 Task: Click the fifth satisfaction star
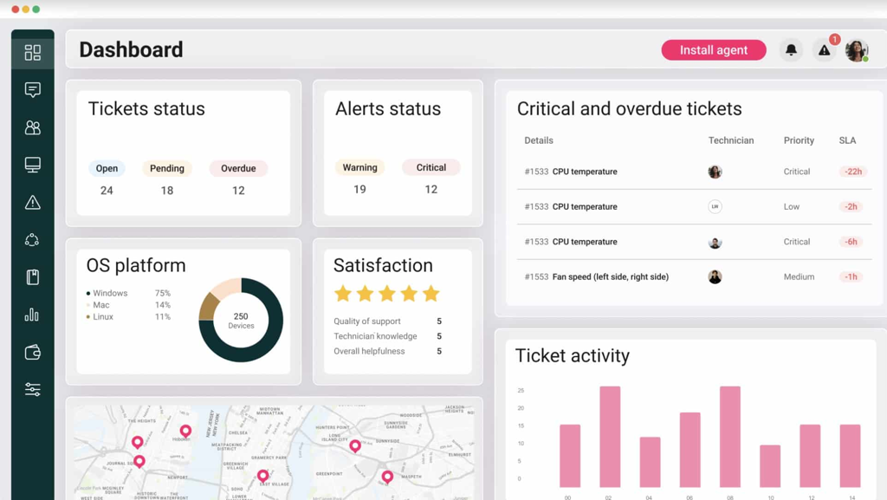click(431, 294)
